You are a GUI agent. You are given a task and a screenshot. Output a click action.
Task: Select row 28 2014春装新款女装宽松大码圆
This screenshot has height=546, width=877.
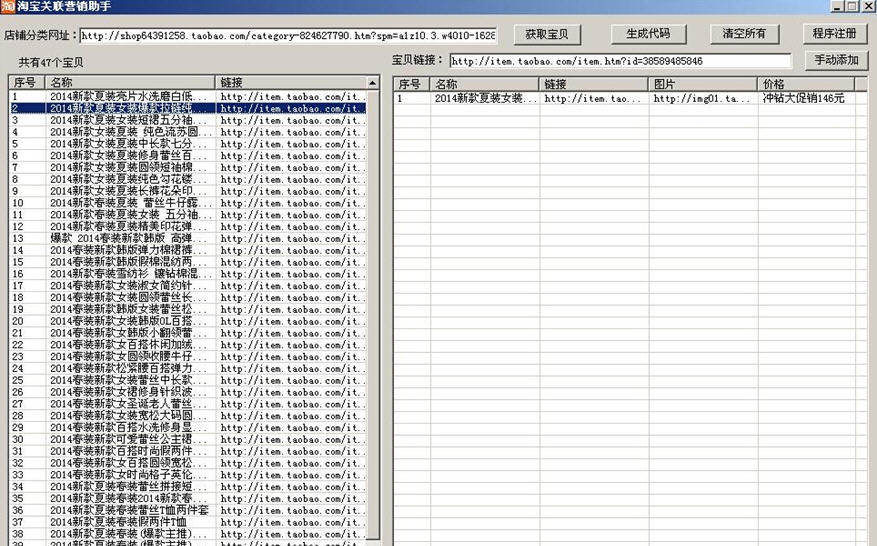coord(188,416)
